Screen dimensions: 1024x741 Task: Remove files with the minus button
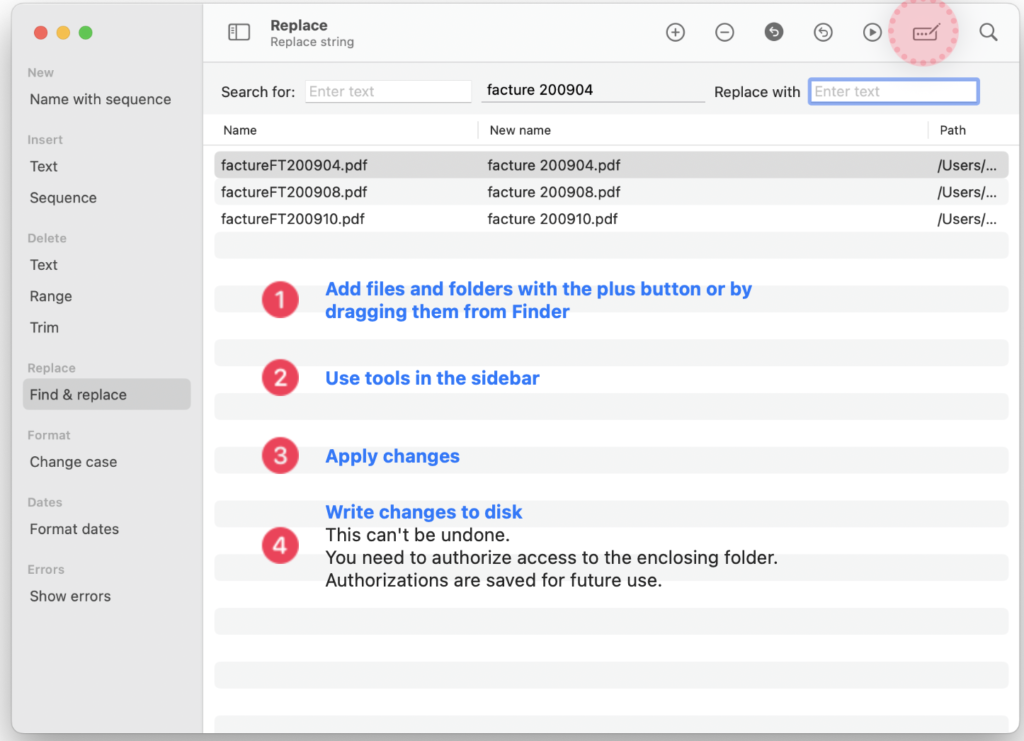(x=724, y=32)
